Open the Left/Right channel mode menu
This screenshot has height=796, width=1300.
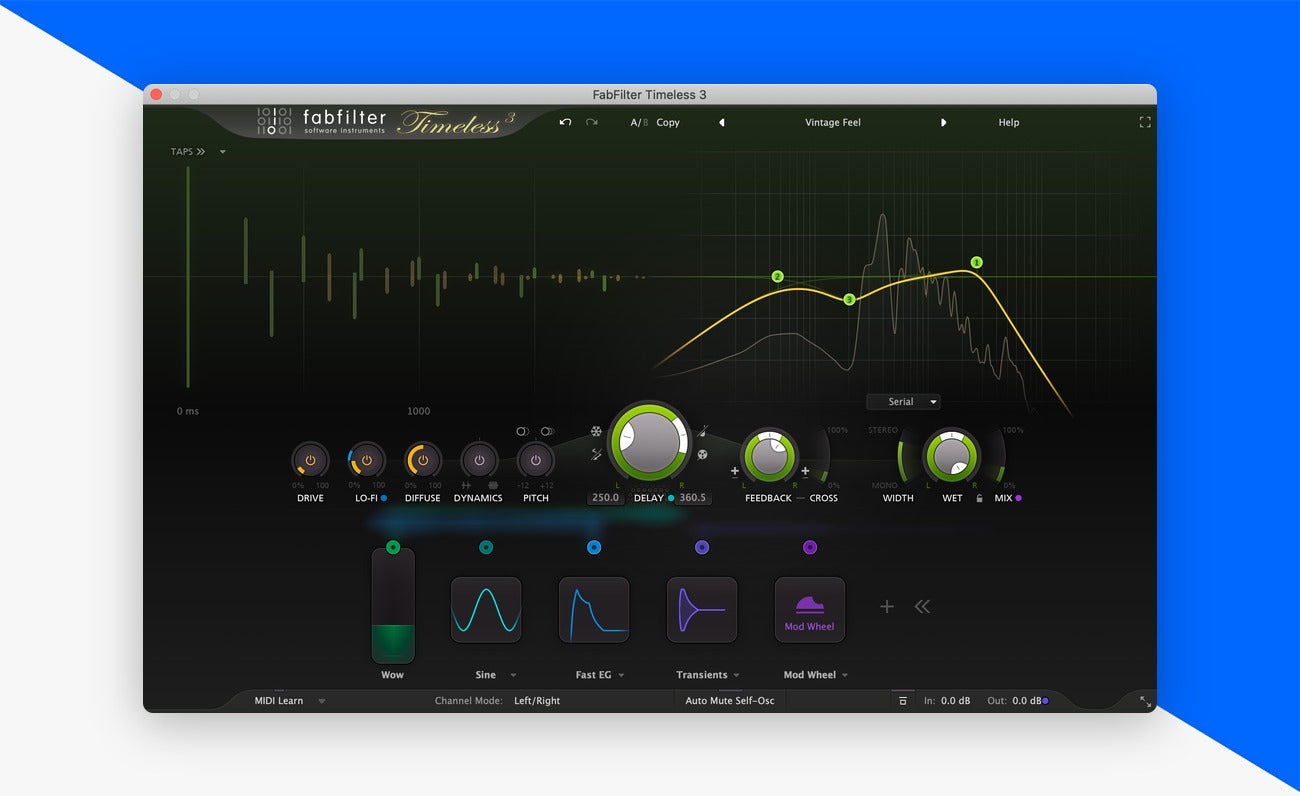[537, 701]
